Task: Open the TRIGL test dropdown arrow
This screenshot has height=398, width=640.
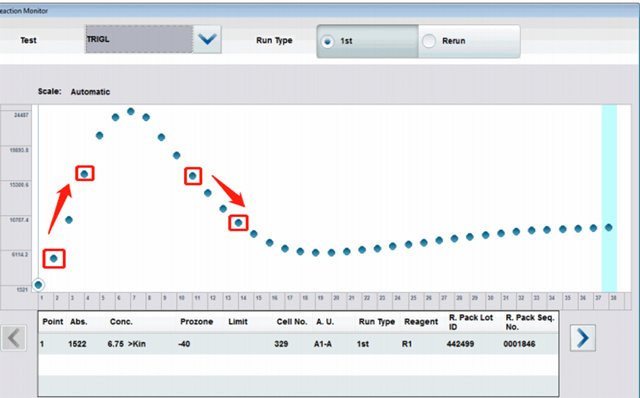Action: (207, 39)
